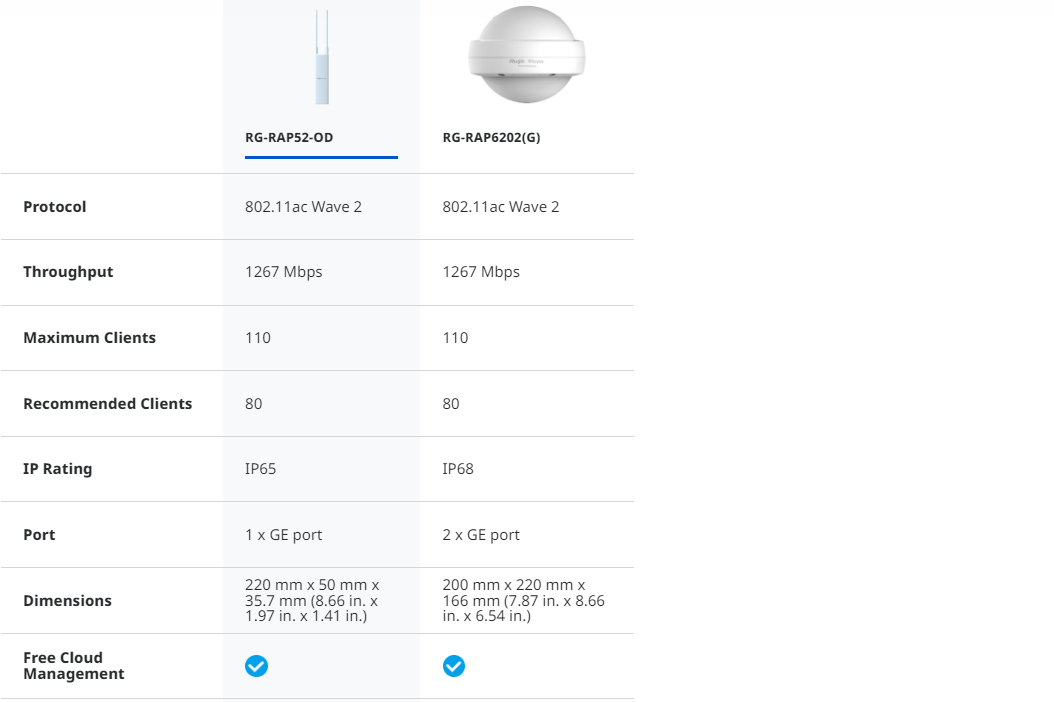Click the Port row label
The height and width of the screenshot is (702, 1054).
tap(39, 535)
